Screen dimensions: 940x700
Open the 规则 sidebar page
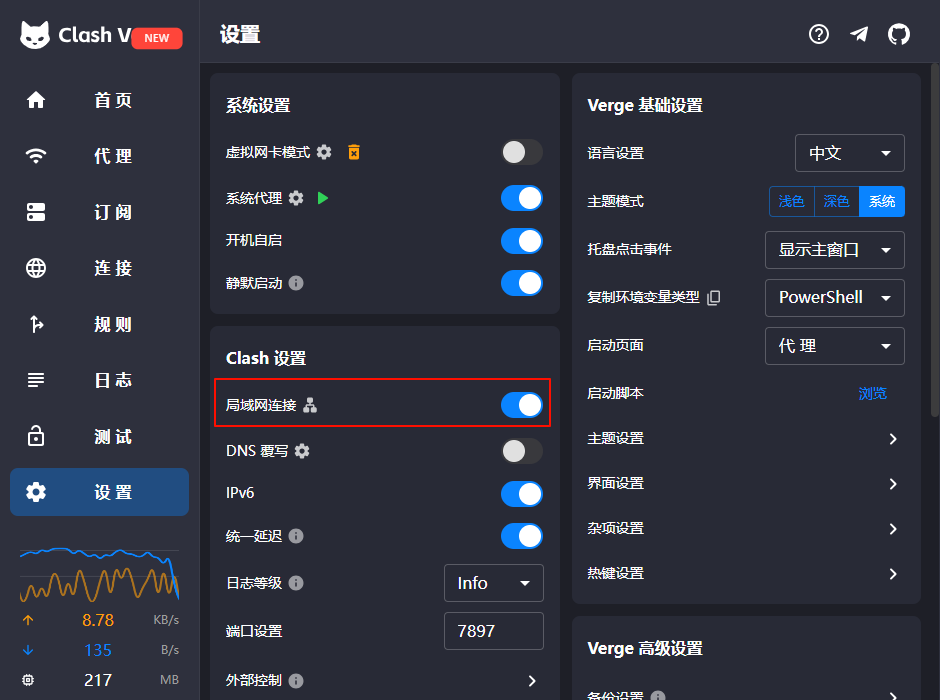100,324
